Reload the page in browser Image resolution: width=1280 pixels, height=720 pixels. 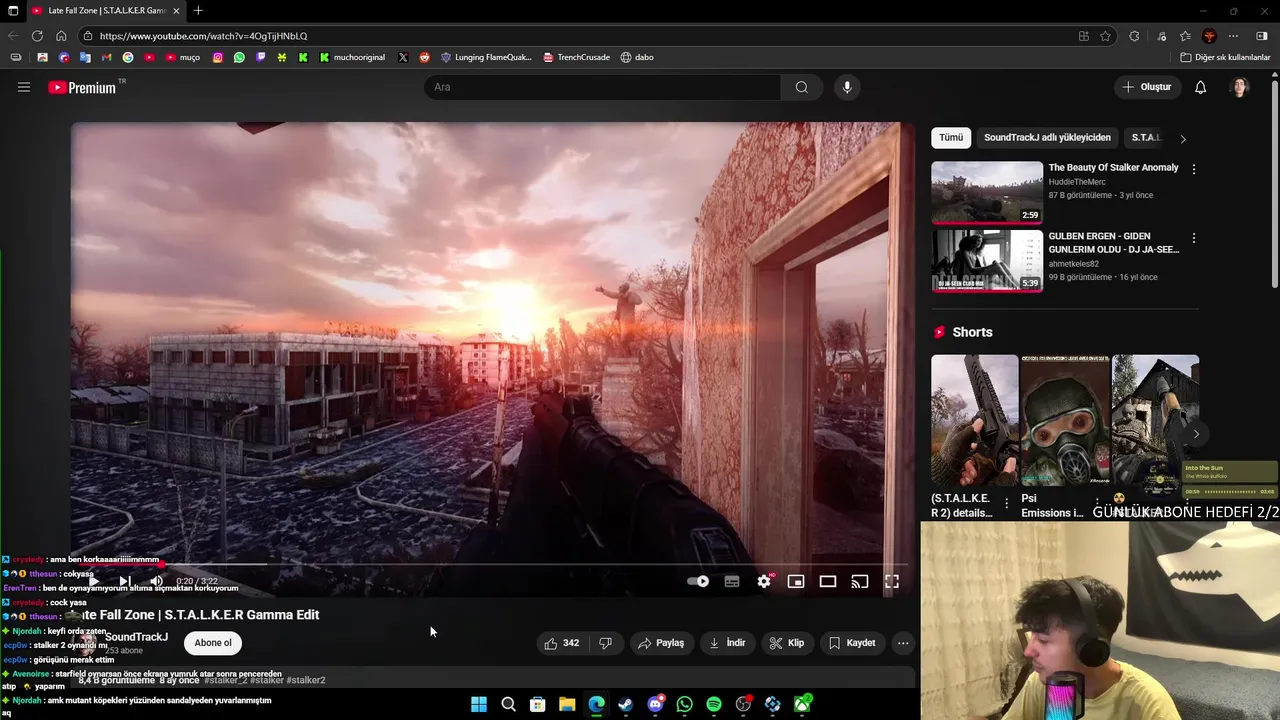37,36
